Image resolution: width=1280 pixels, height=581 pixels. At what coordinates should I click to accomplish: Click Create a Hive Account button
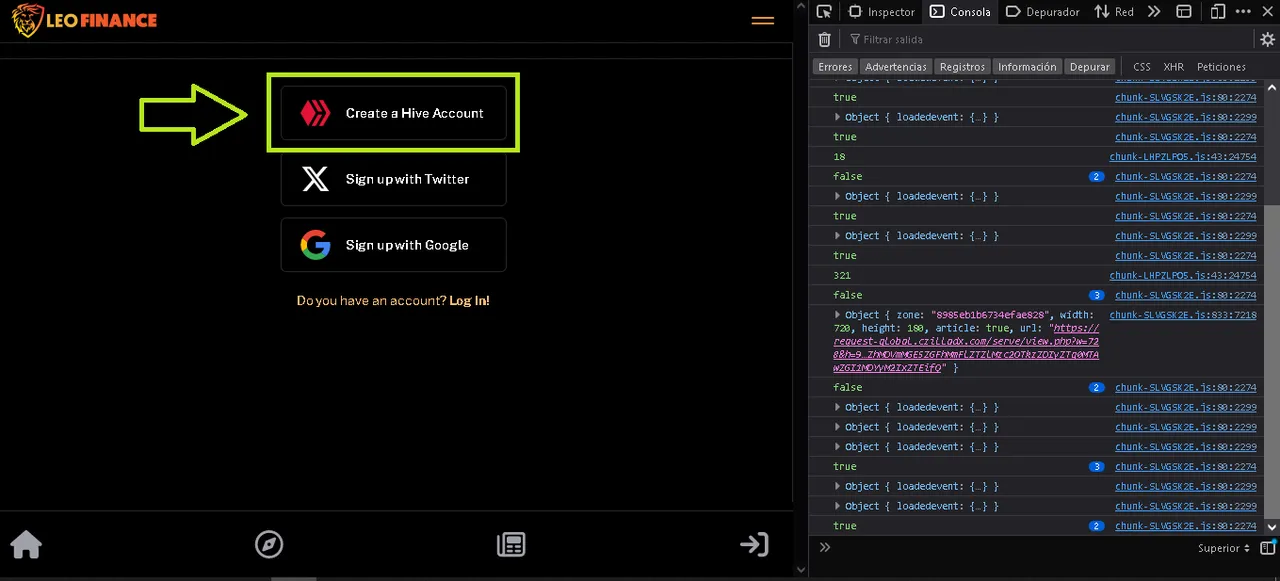point(393,113)
